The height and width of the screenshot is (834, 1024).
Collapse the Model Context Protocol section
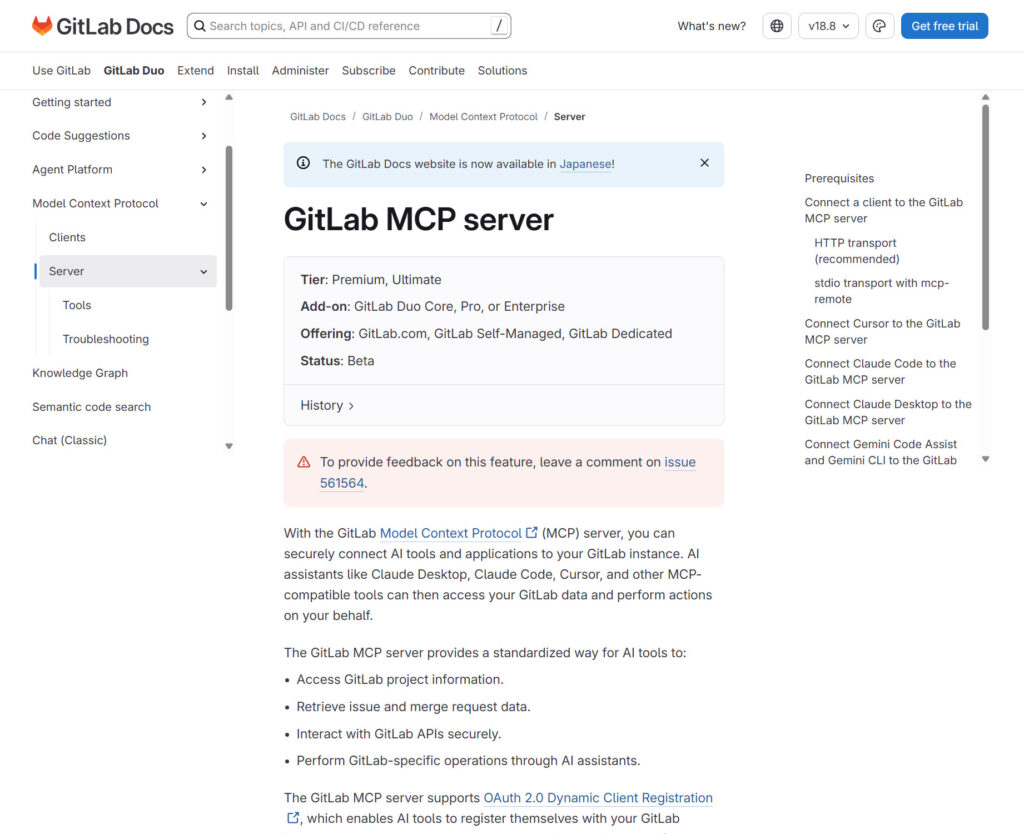[x=204, y=204]
